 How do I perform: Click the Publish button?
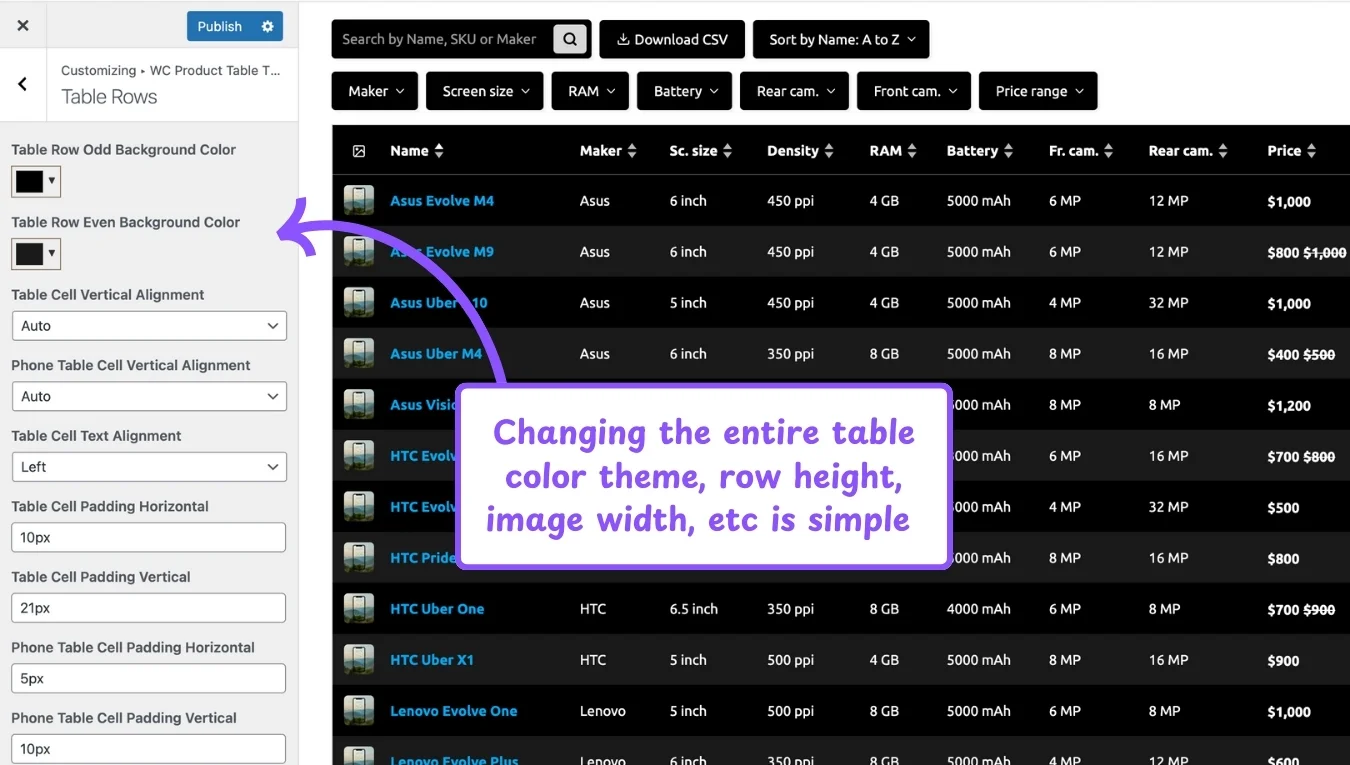(x=220, y=27)
